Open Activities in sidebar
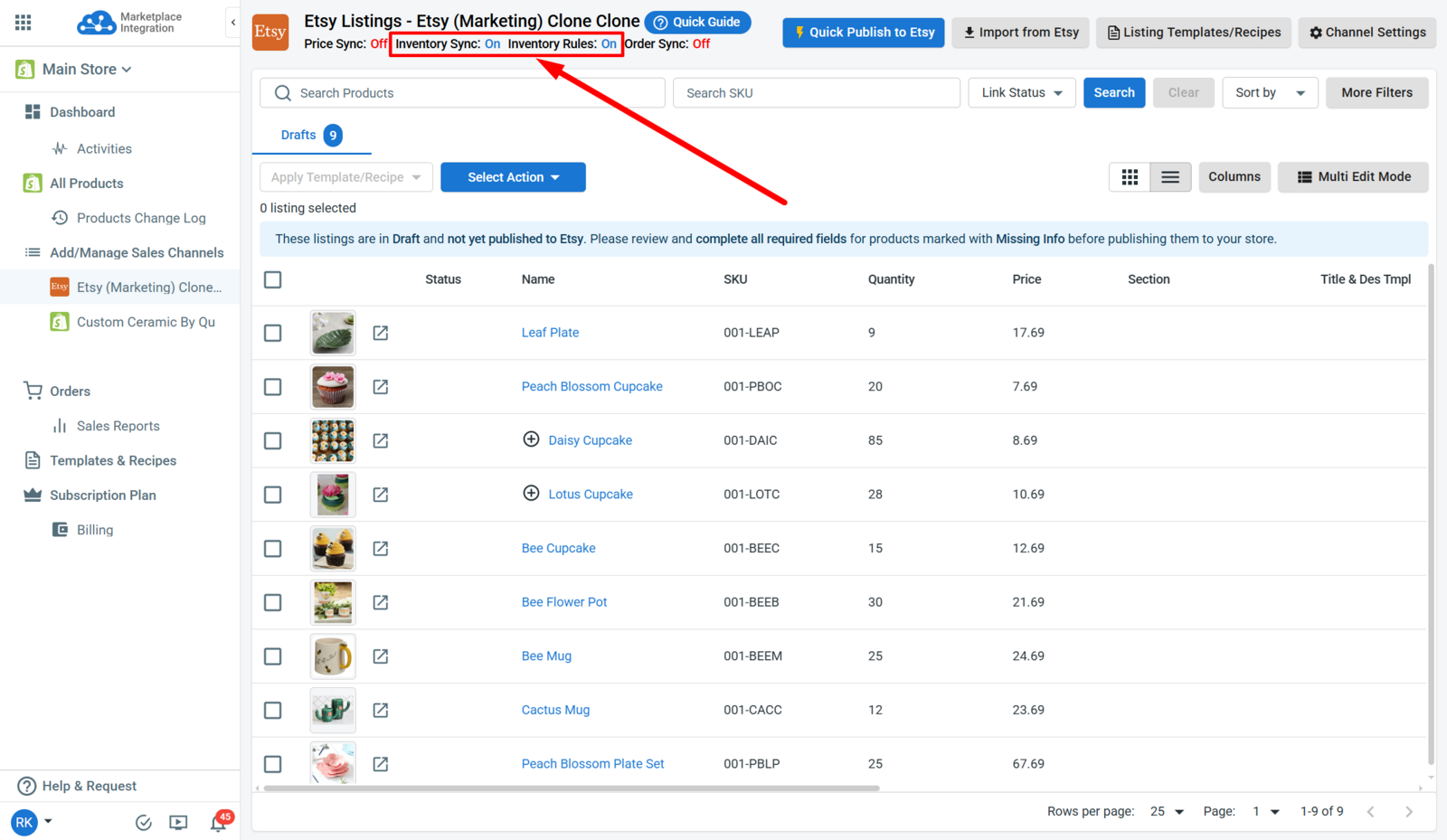Image resolution: width=1447 pixels, height=840 pixels. [104, 148]
